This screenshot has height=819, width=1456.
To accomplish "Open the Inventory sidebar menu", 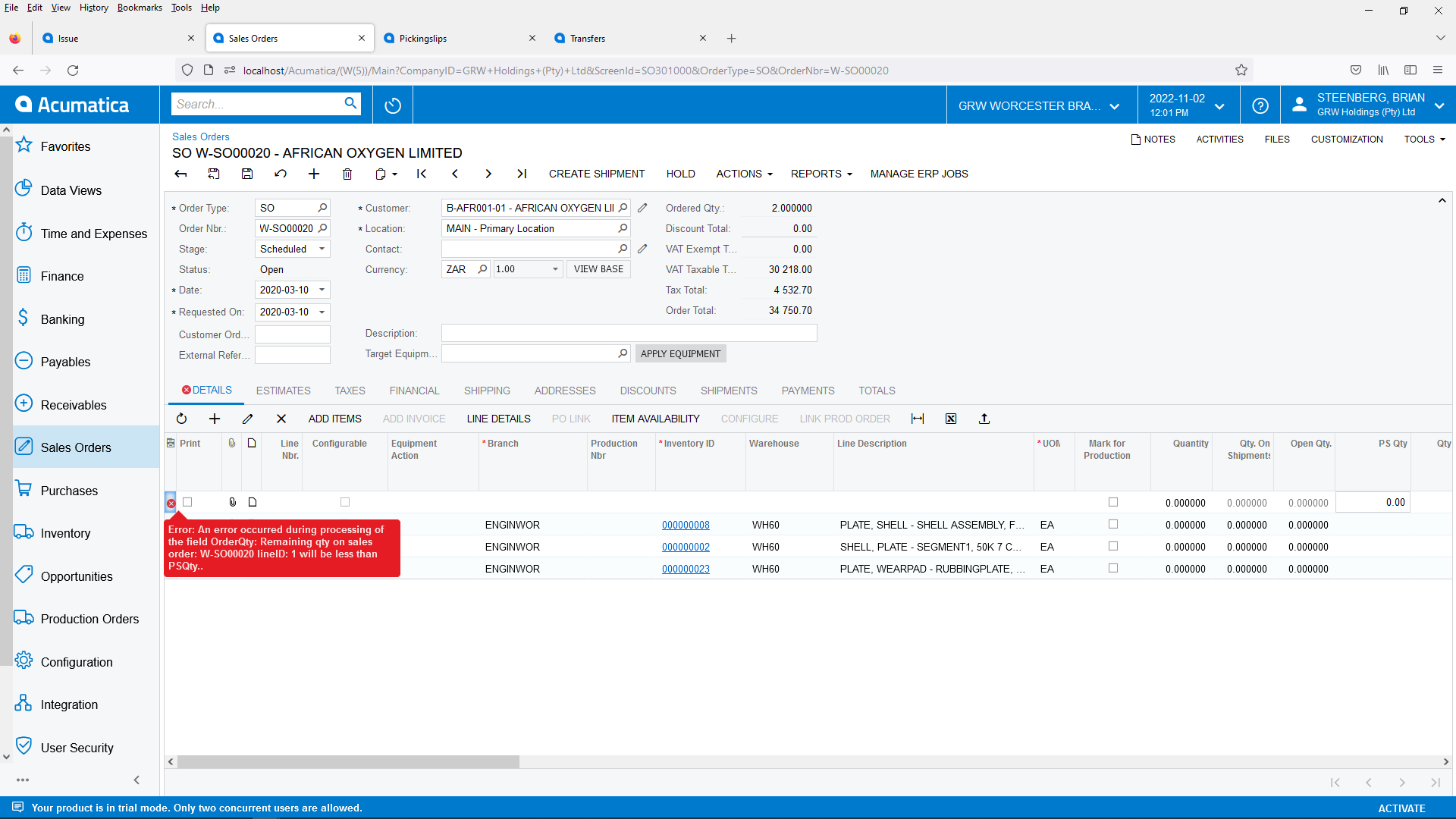I will pos(65,533).
